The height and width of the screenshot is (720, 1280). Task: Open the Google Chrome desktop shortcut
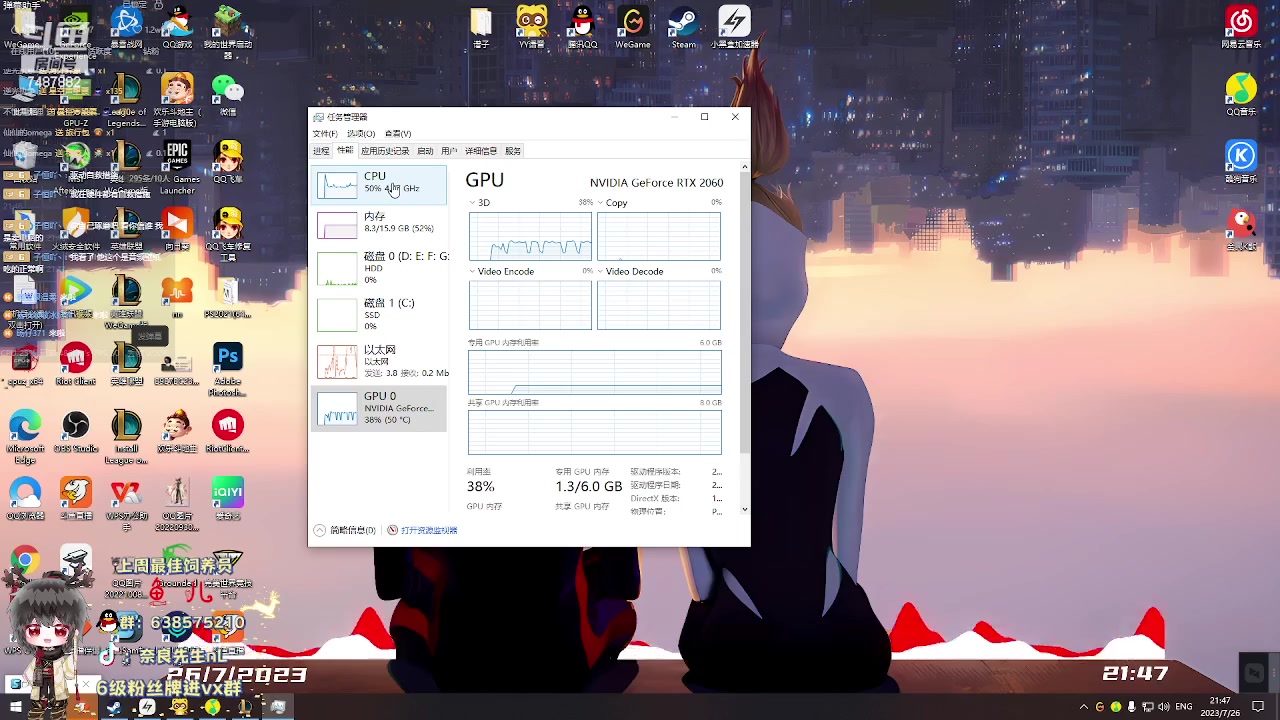point(25,561)
